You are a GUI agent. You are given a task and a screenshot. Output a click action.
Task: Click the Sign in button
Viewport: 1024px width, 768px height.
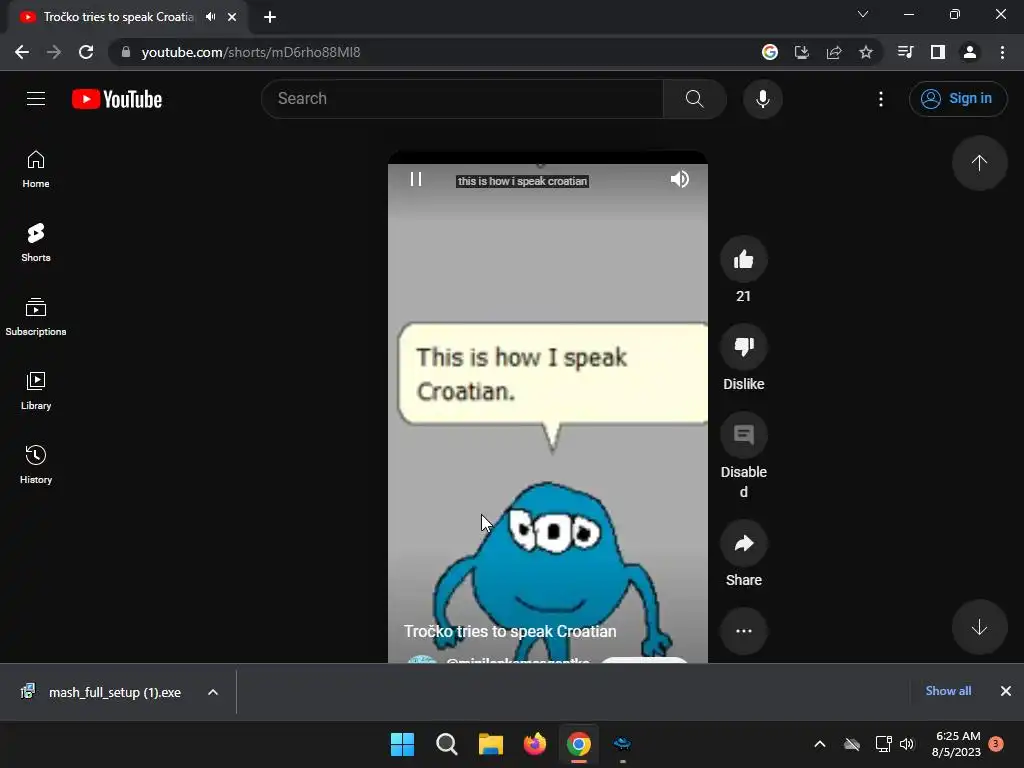[957, 99]
